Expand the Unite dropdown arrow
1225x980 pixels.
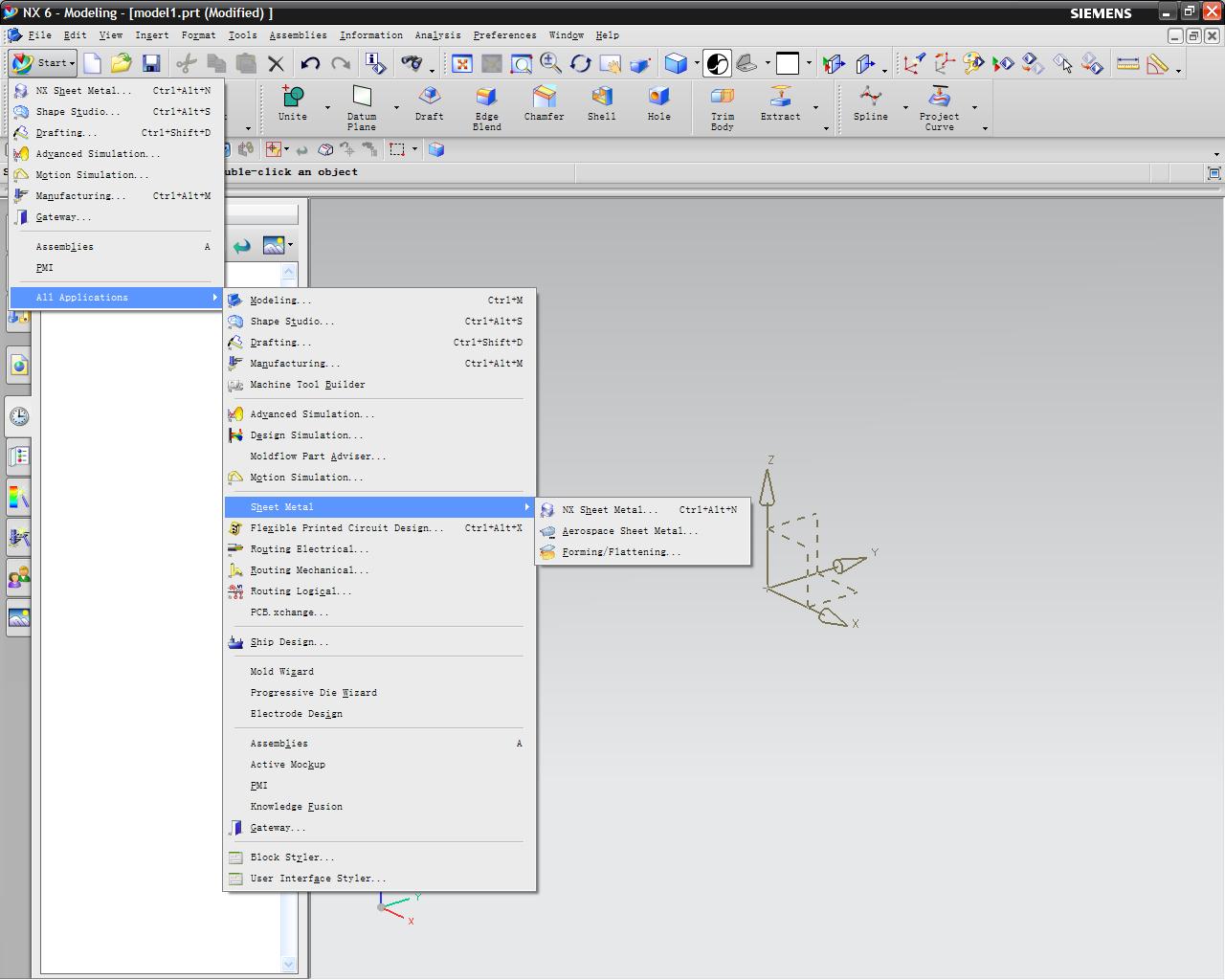[x=327, y=107]
